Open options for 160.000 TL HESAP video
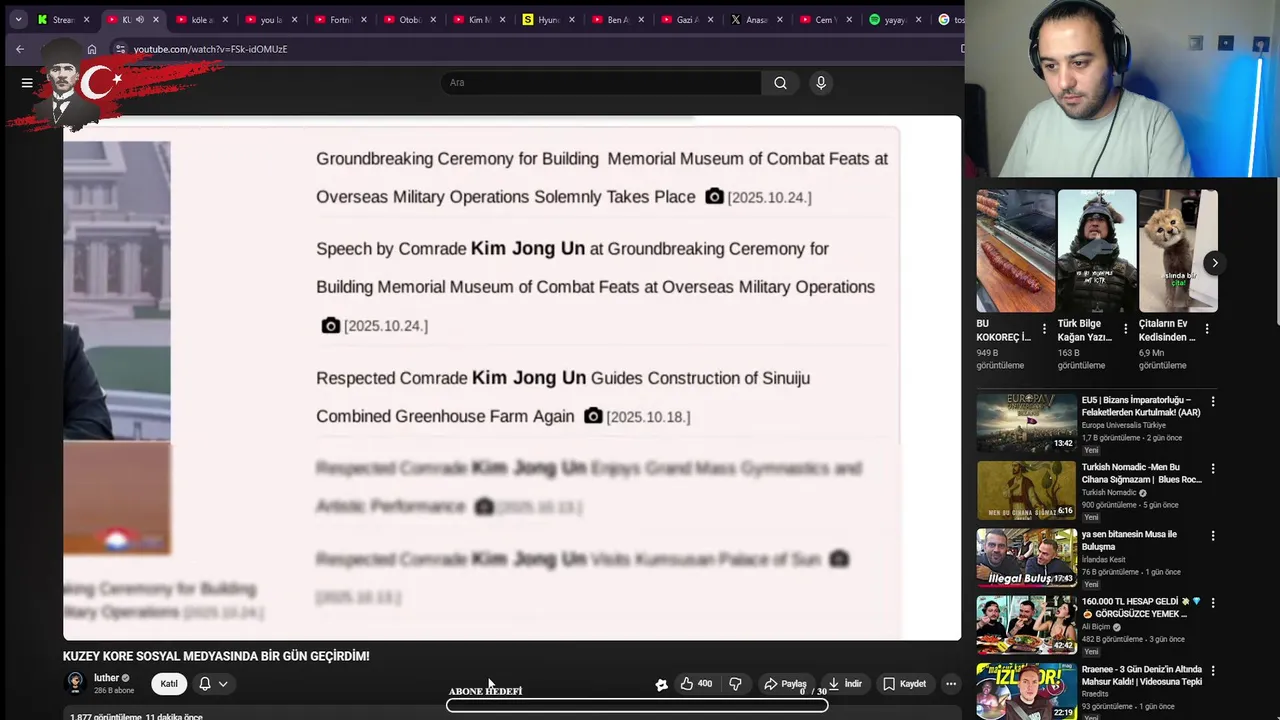 tap(1213, 603)
